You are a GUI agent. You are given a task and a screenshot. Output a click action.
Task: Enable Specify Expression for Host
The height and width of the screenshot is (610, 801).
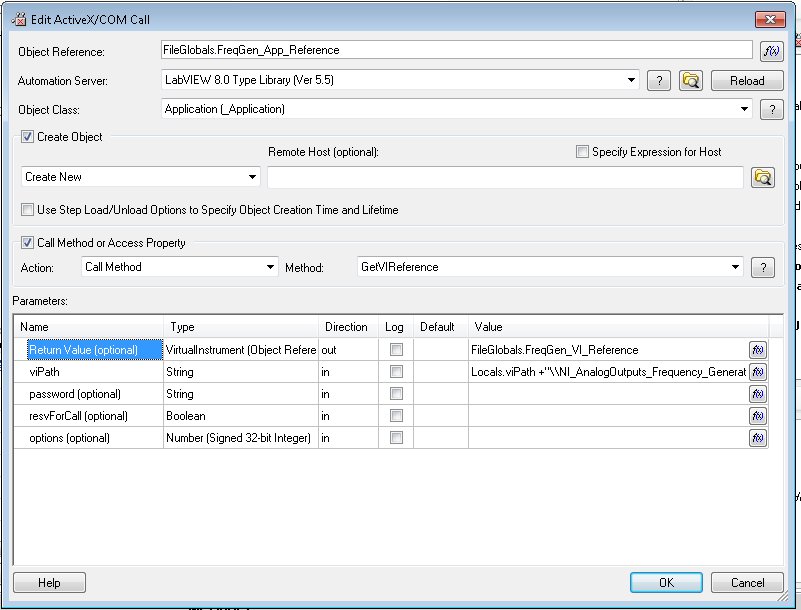582,152
